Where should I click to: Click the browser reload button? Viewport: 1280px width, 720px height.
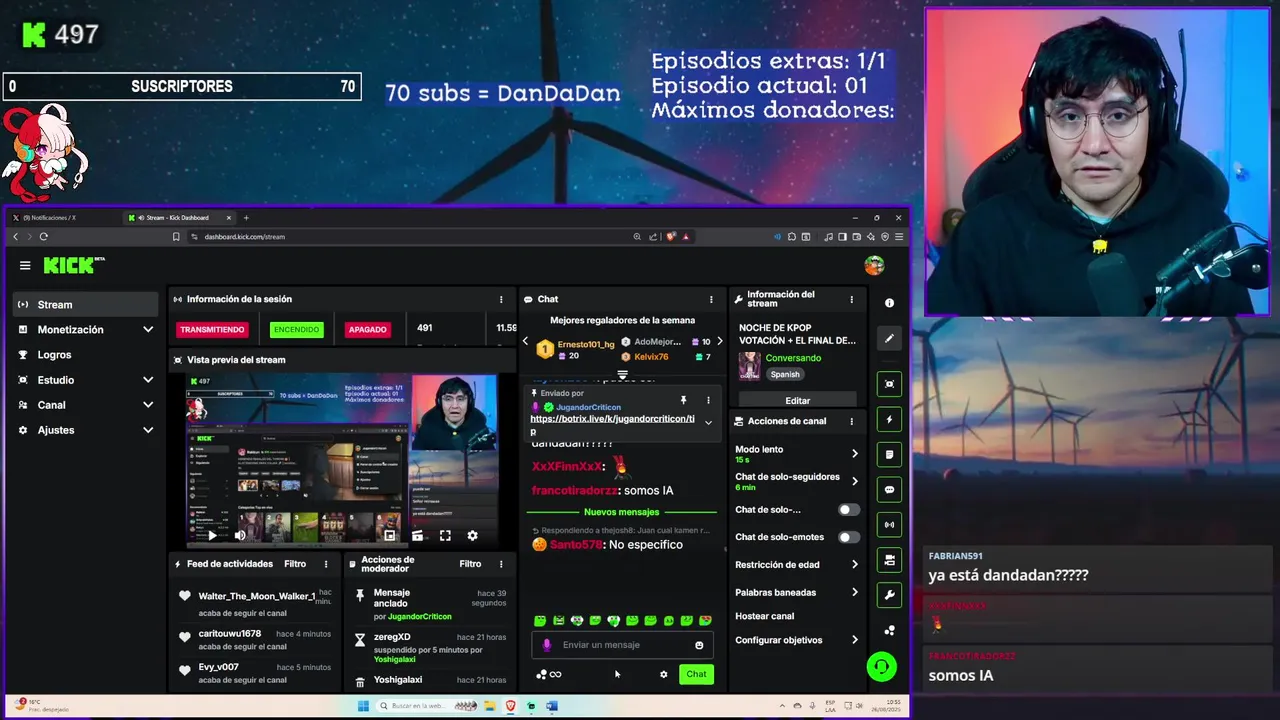pyautogui.click(x=43, y=237)
